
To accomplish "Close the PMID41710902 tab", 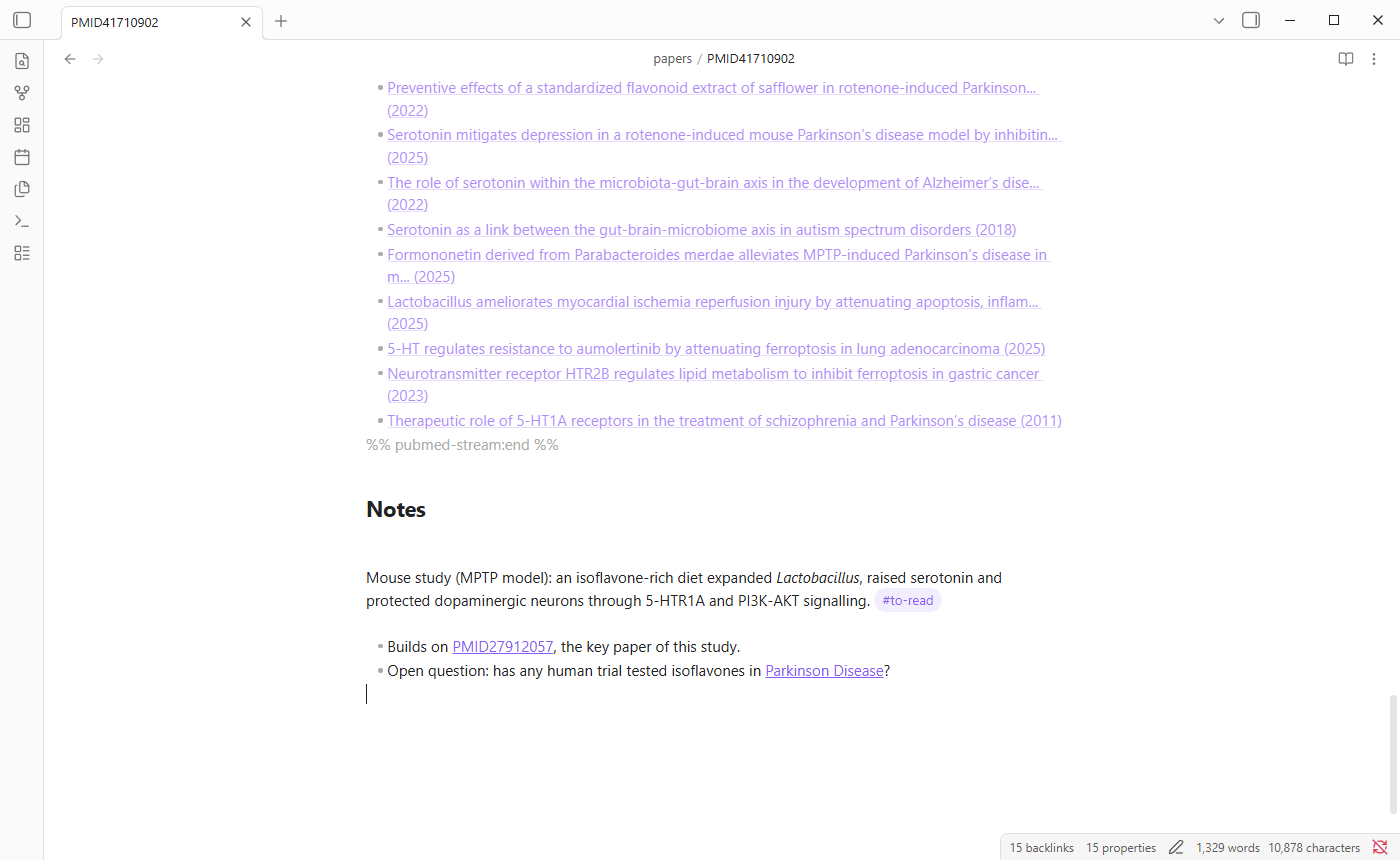I will (x=246, y=22).
